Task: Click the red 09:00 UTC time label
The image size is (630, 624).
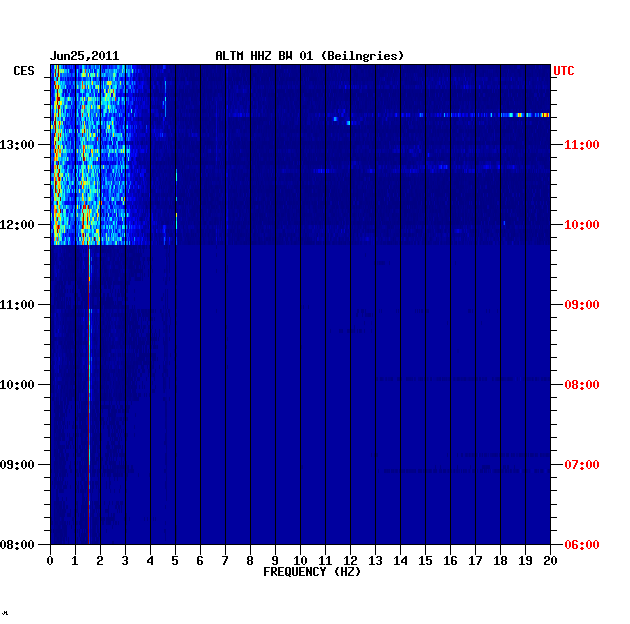Action: click(x=582, y=305)
